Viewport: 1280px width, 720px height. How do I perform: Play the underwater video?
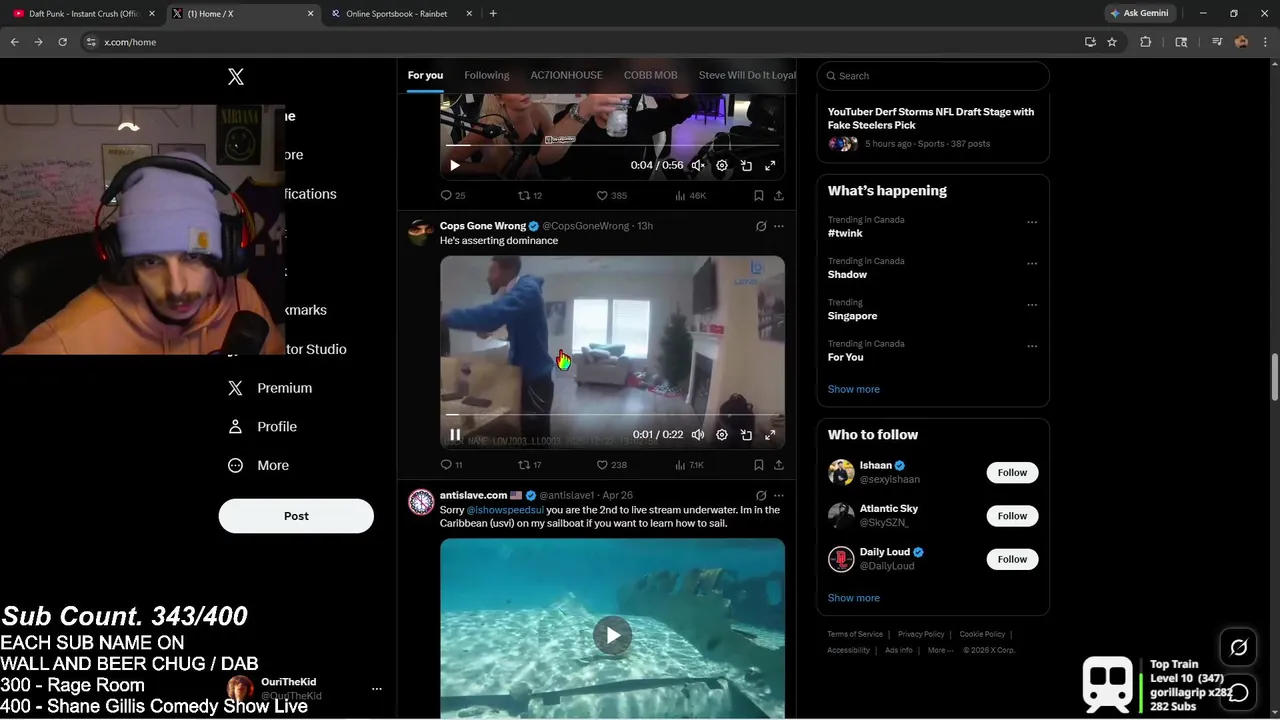[x=613, y=635]
